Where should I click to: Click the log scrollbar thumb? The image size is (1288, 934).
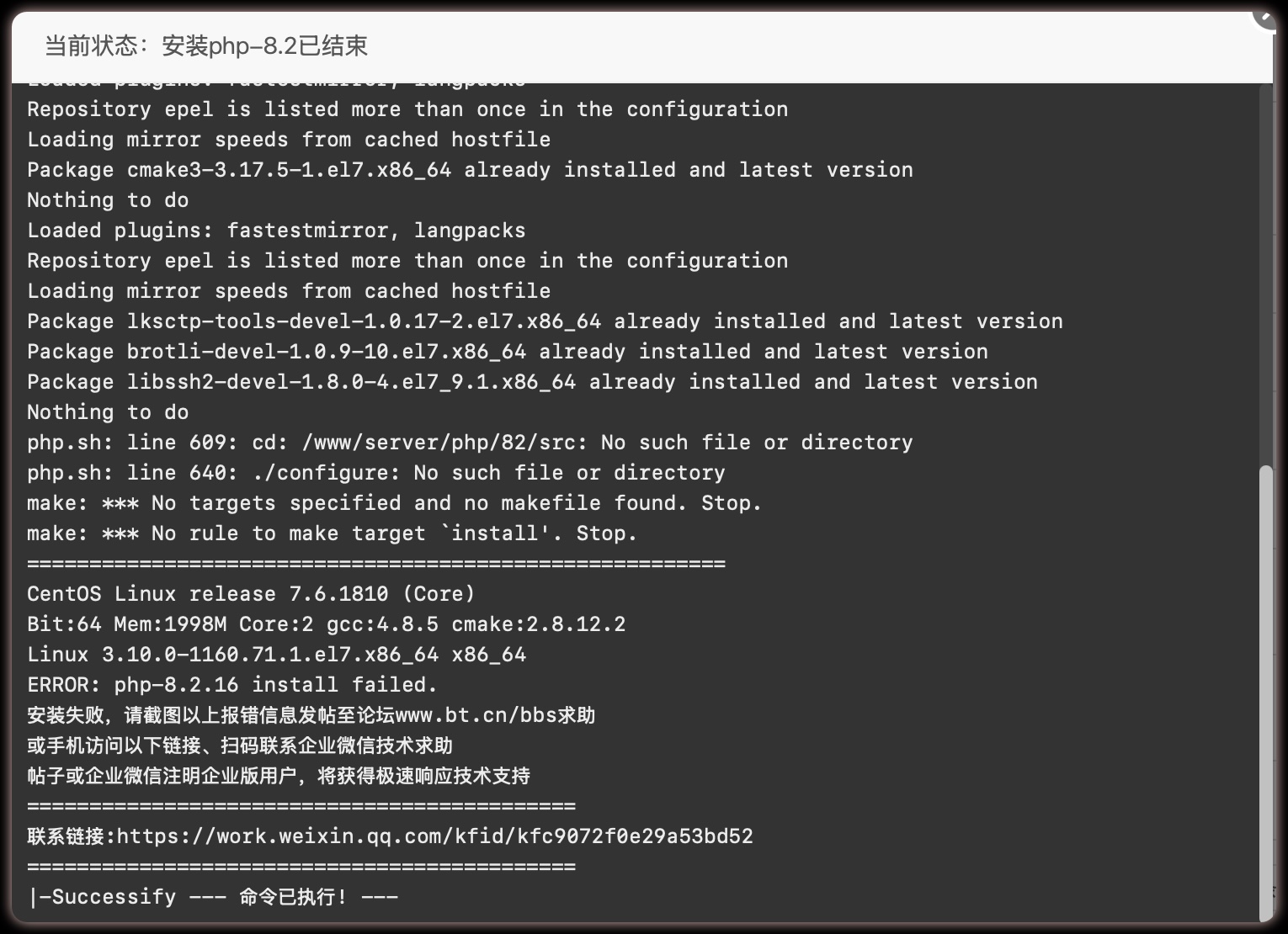(x=1266, y=693)
